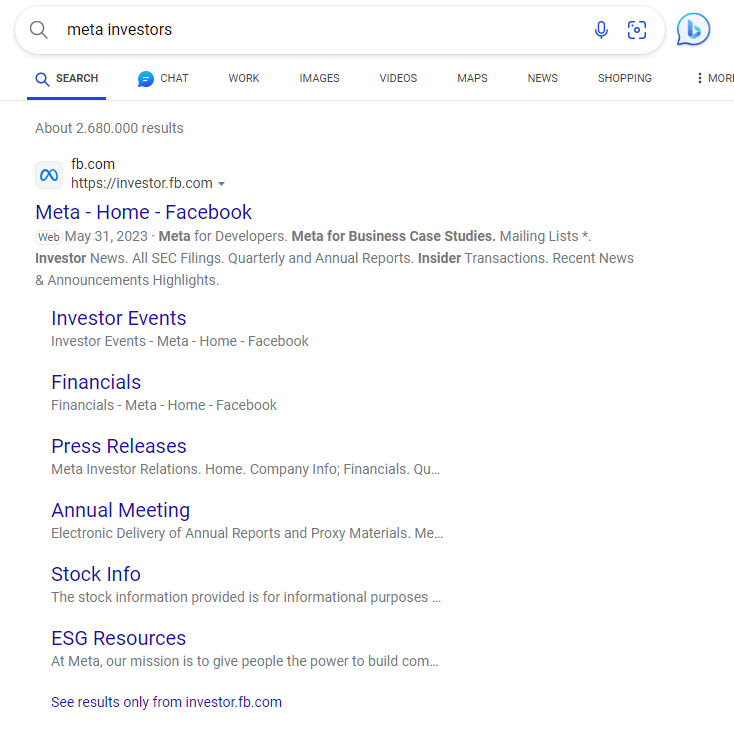Click the chat bubble icon beside CHAT
Viewport: 734px width, 734px height.
[x=146, y=79]
